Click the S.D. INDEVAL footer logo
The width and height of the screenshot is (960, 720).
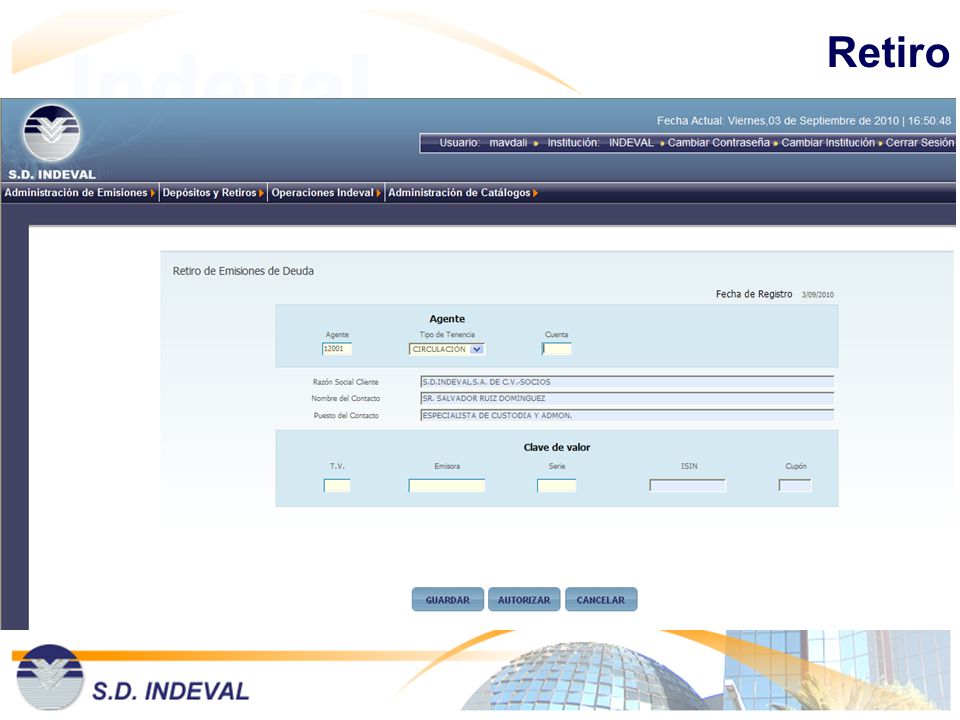[x=132, y=678]
